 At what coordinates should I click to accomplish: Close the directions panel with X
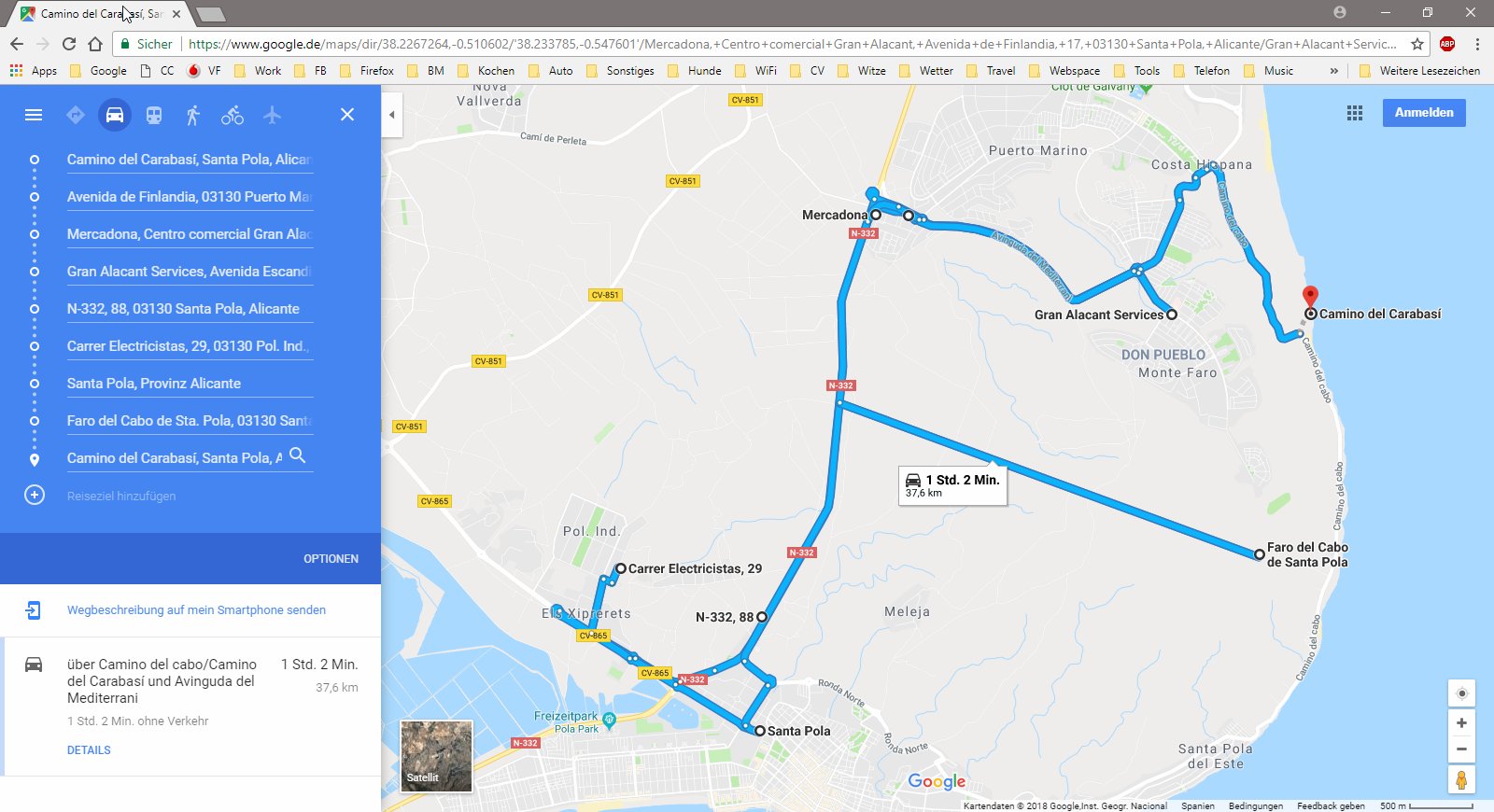pyautogui.click(x=347, y=115)
